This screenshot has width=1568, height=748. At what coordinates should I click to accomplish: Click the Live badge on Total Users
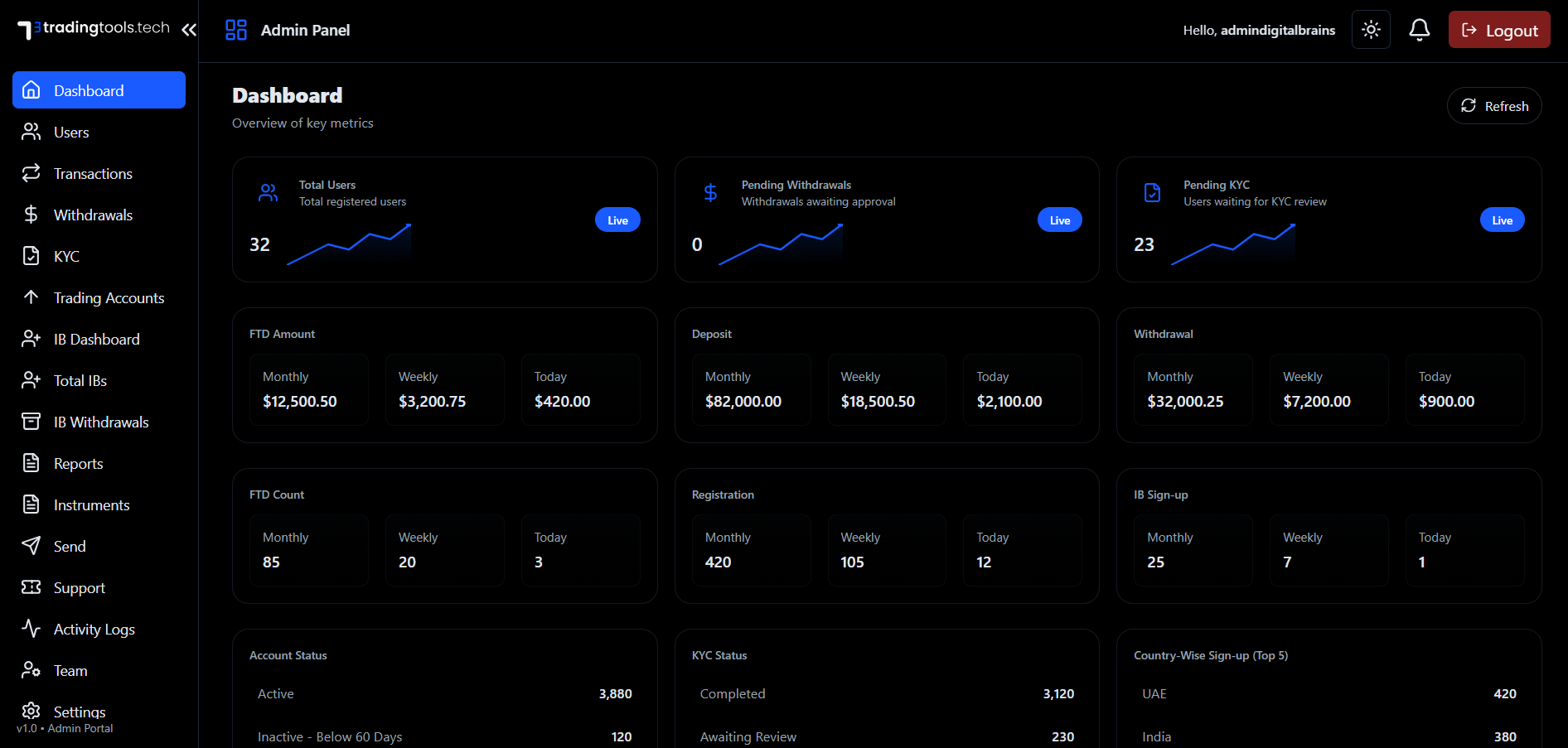(x=617, y=220)
